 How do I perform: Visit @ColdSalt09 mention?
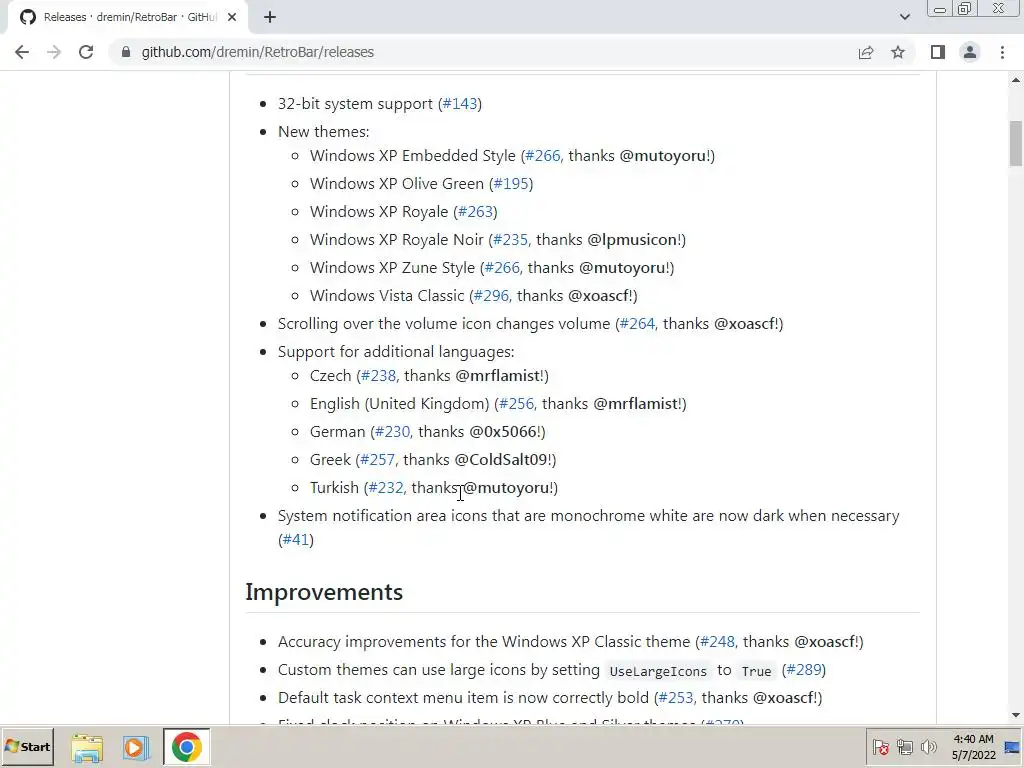pyautogui.click(x=501, y=460)
